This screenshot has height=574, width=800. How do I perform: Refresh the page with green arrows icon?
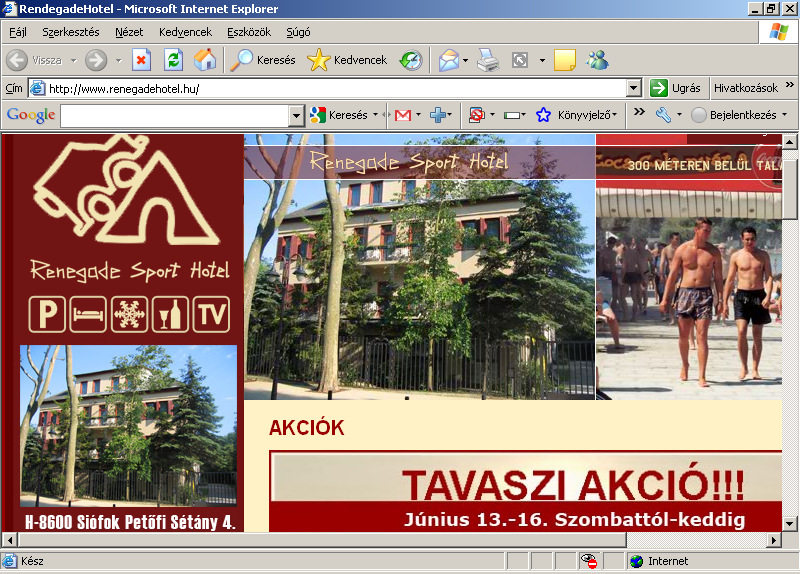(x=173, y=60)
